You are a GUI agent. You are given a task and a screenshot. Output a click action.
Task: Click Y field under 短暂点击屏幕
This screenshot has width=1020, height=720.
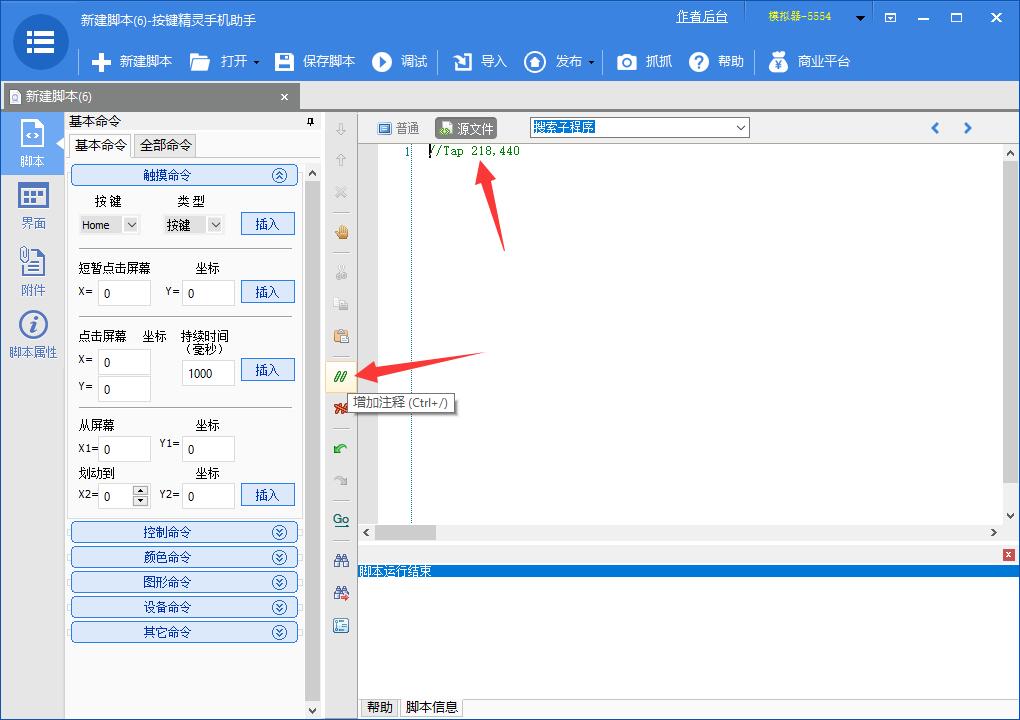pos(208,293)
